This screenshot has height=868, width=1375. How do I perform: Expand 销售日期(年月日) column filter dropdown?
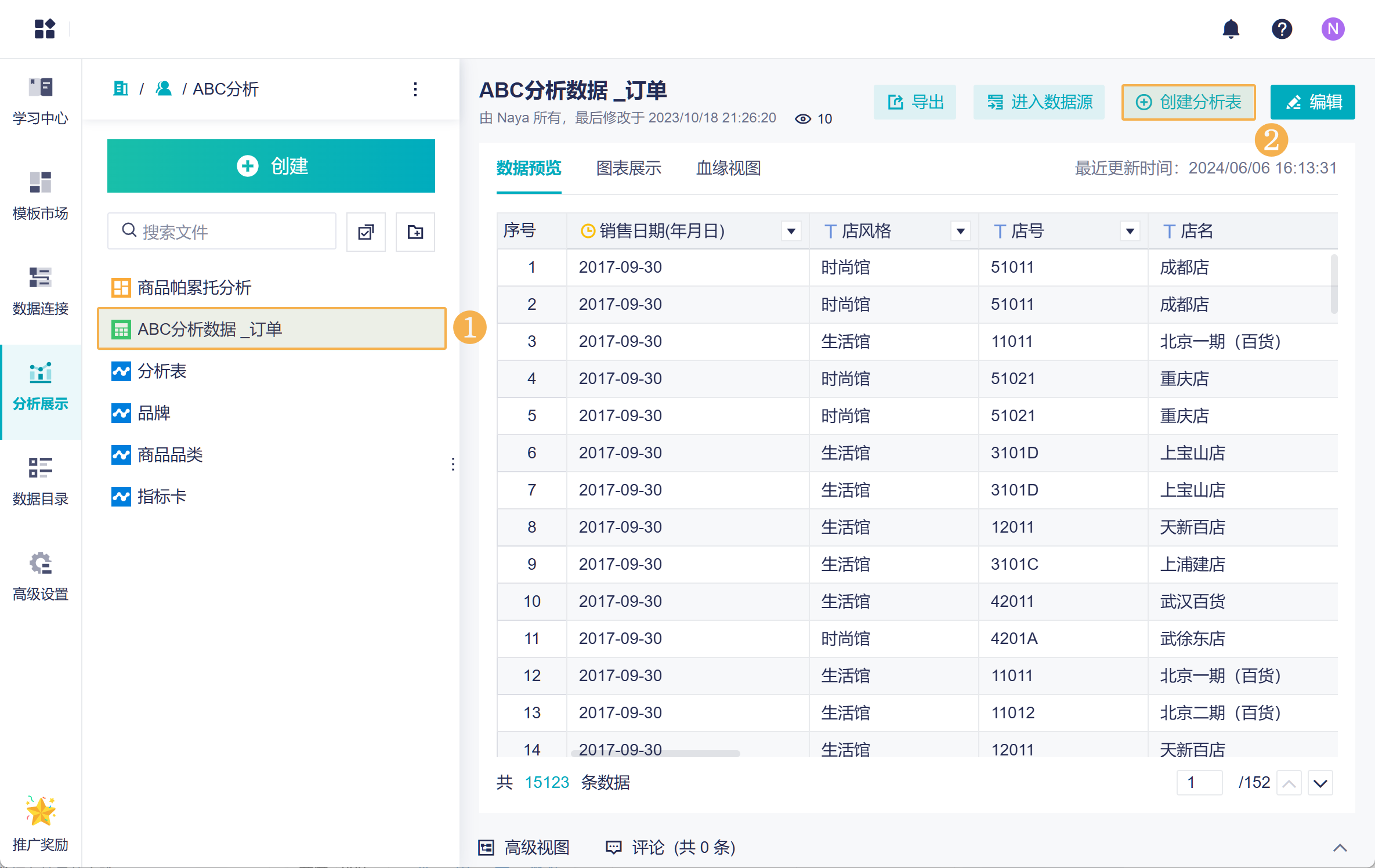coord(791,232)
